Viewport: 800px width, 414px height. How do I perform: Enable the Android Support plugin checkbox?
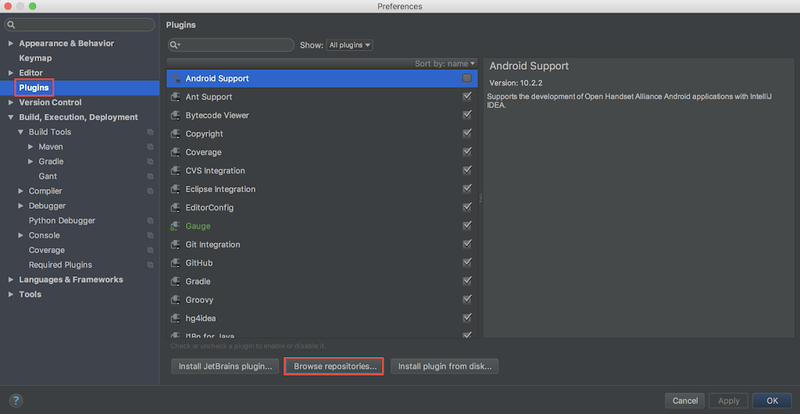click(x=467, y=78)
